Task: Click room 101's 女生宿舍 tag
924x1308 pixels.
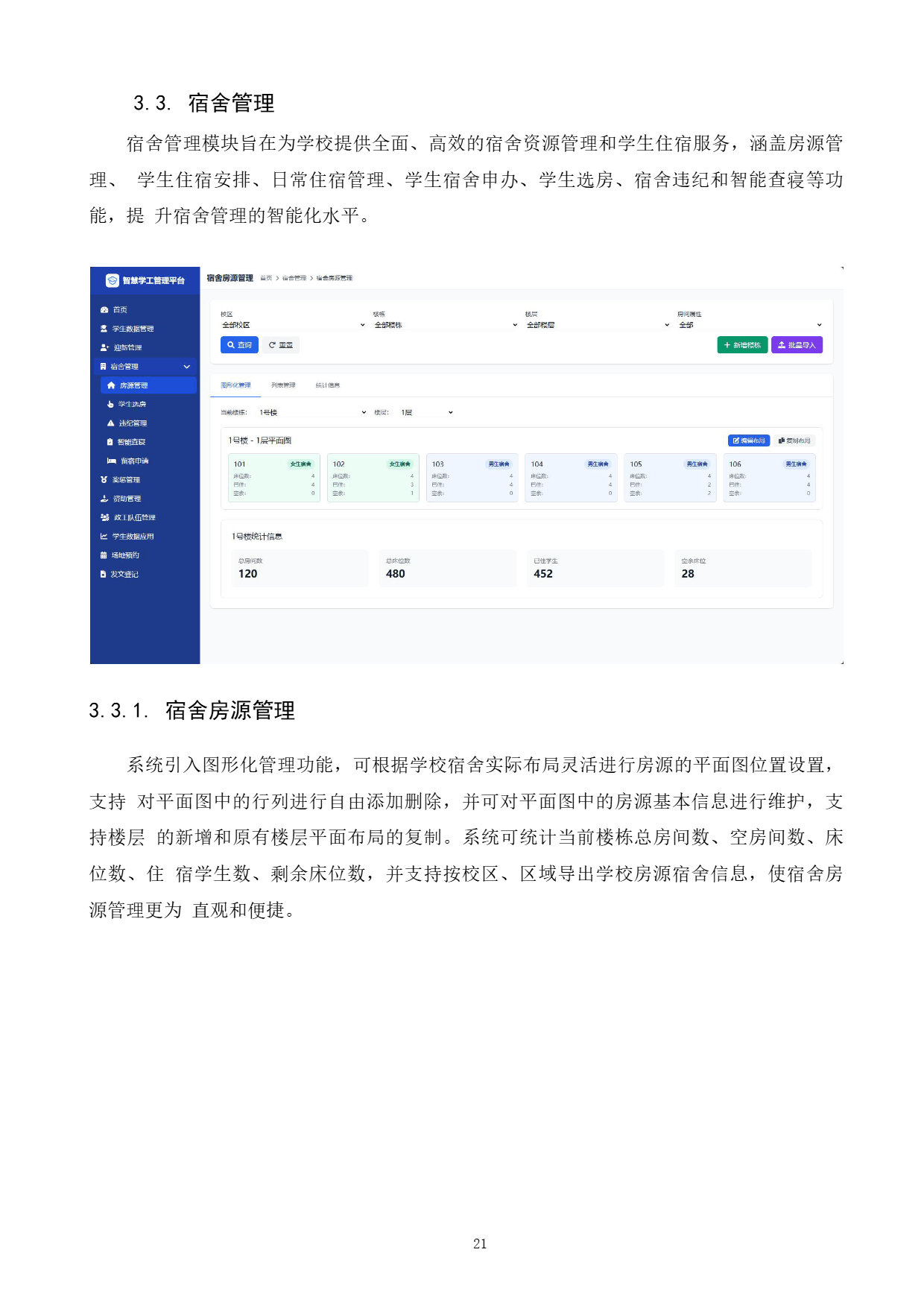Action: (x=301, y=464)
